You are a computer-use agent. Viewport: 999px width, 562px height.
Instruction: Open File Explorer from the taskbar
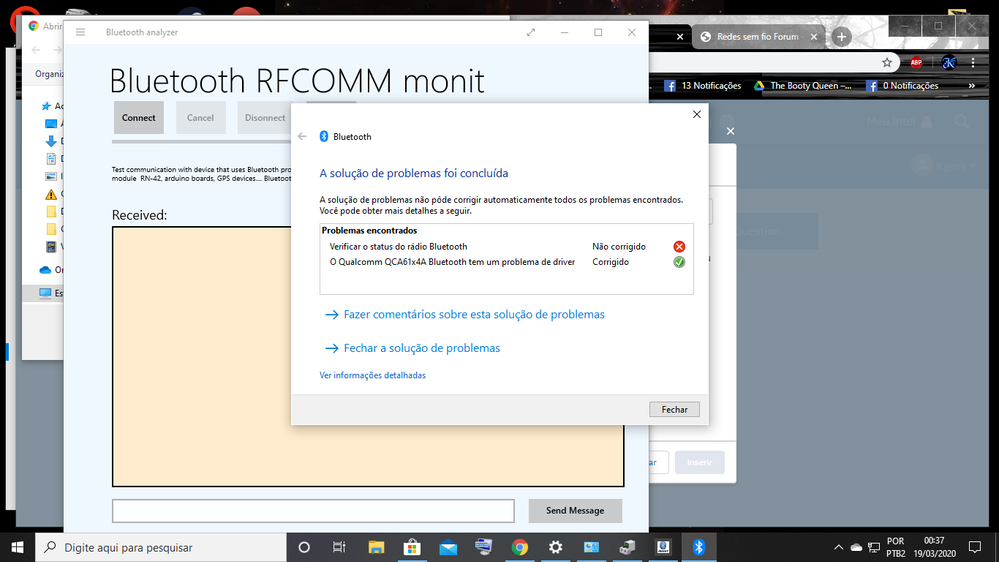tap(376, 547)
